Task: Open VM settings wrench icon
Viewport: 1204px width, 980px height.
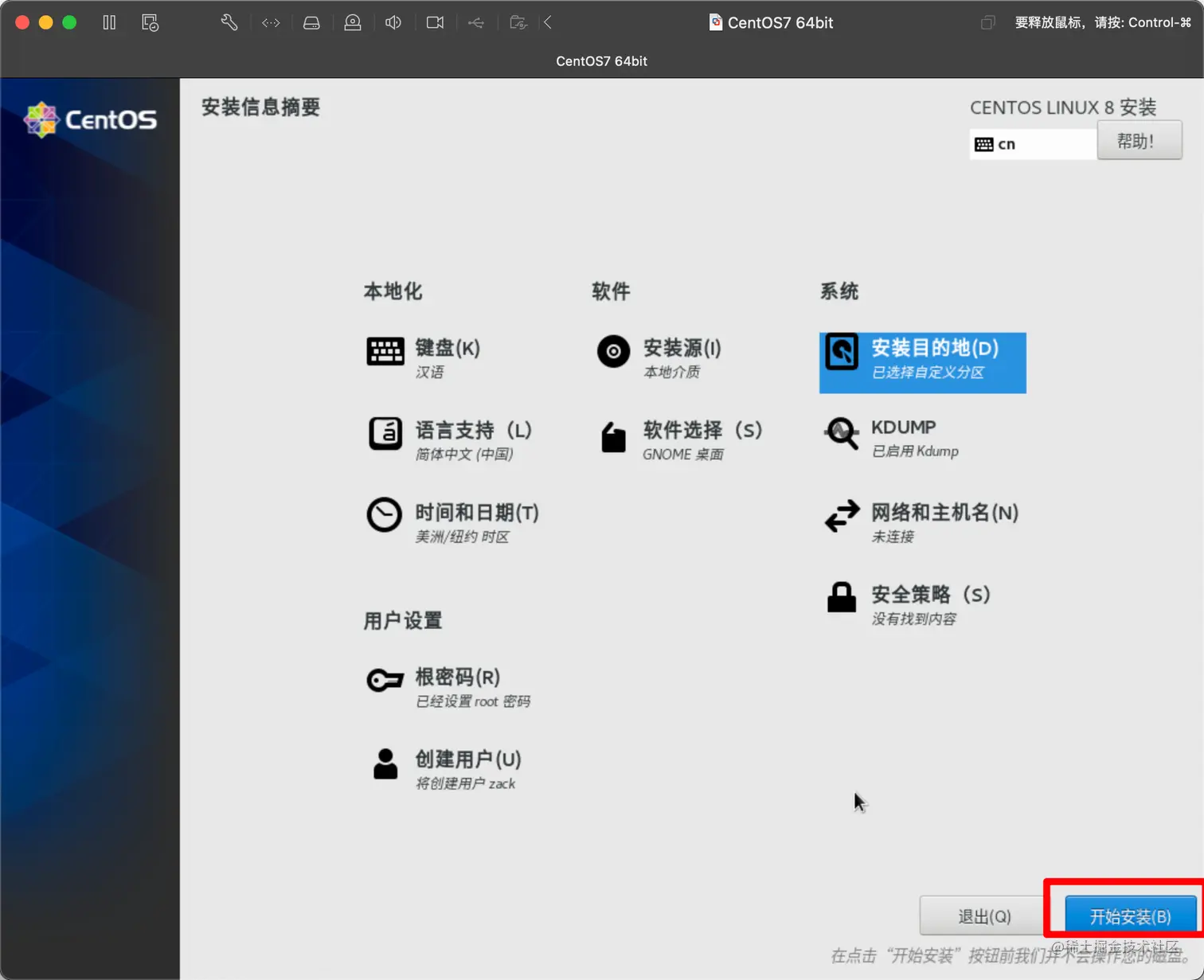Action: (x=229, y=22)
